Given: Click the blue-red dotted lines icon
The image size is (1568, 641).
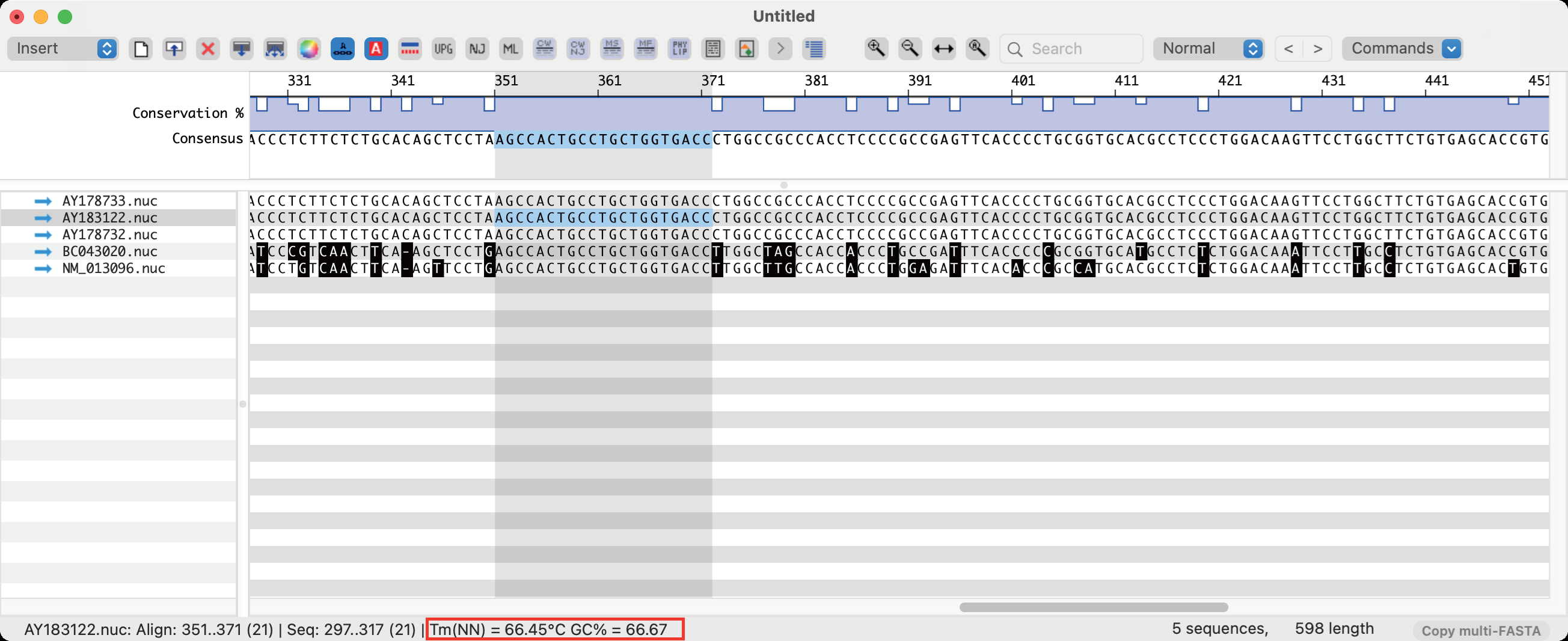Looking at the screenshot, I should coord(410,49).
